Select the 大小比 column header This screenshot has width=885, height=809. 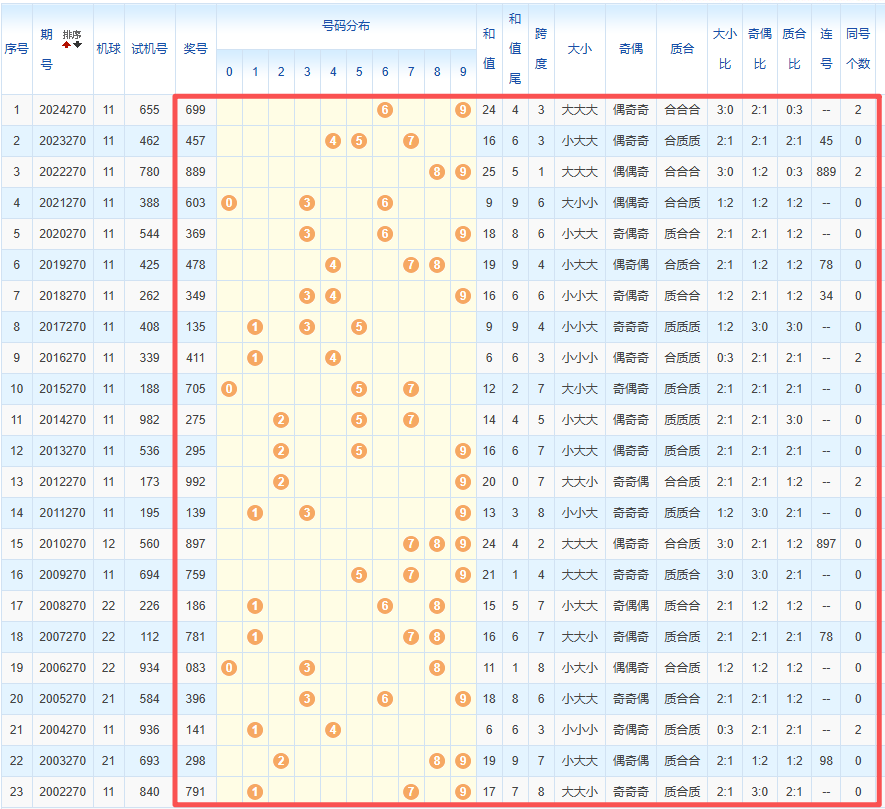pyautogui.click(x=724, y=47)
